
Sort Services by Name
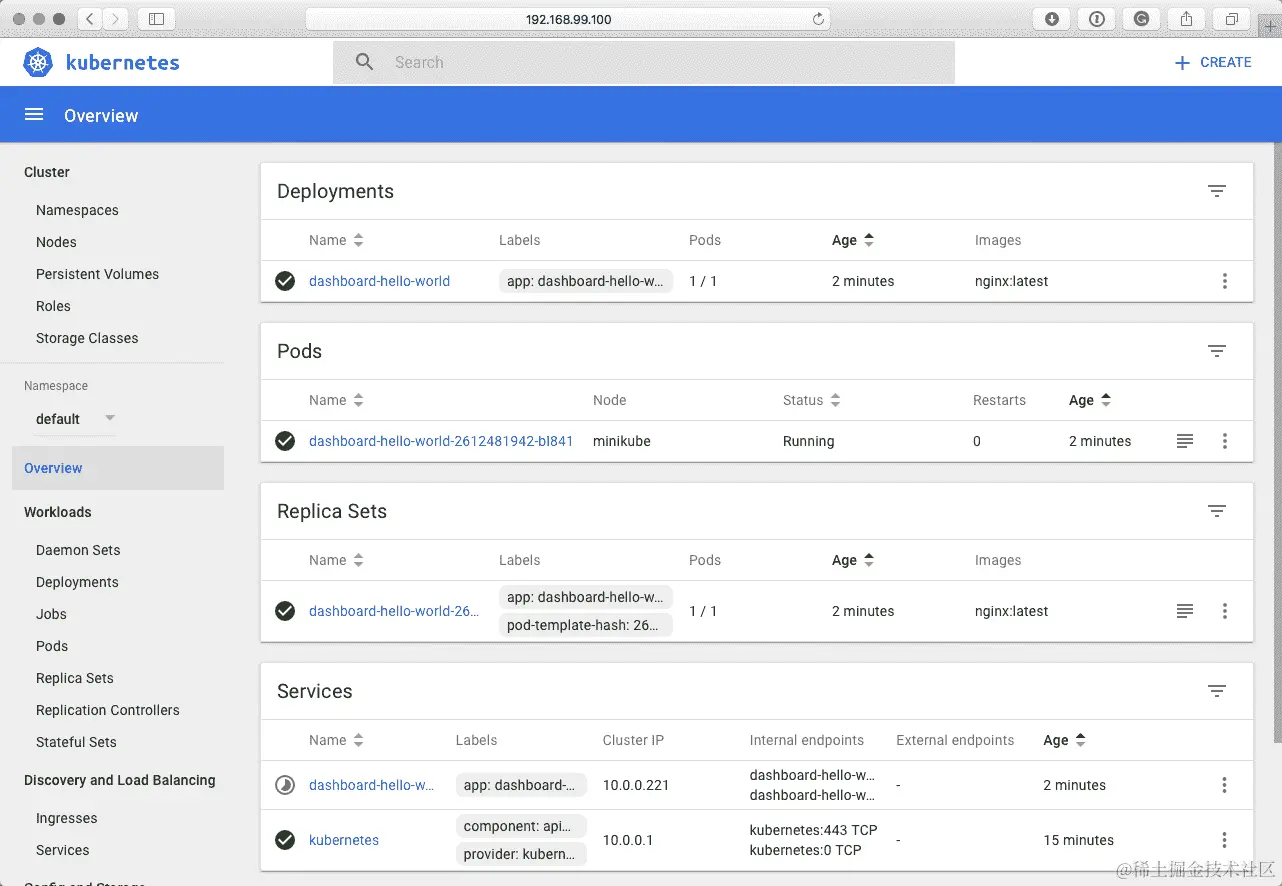(336, 740)
